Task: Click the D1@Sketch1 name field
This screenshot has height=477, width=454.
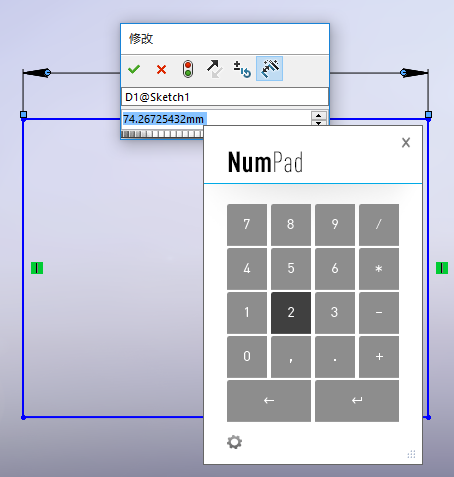Action: point(225,97)
